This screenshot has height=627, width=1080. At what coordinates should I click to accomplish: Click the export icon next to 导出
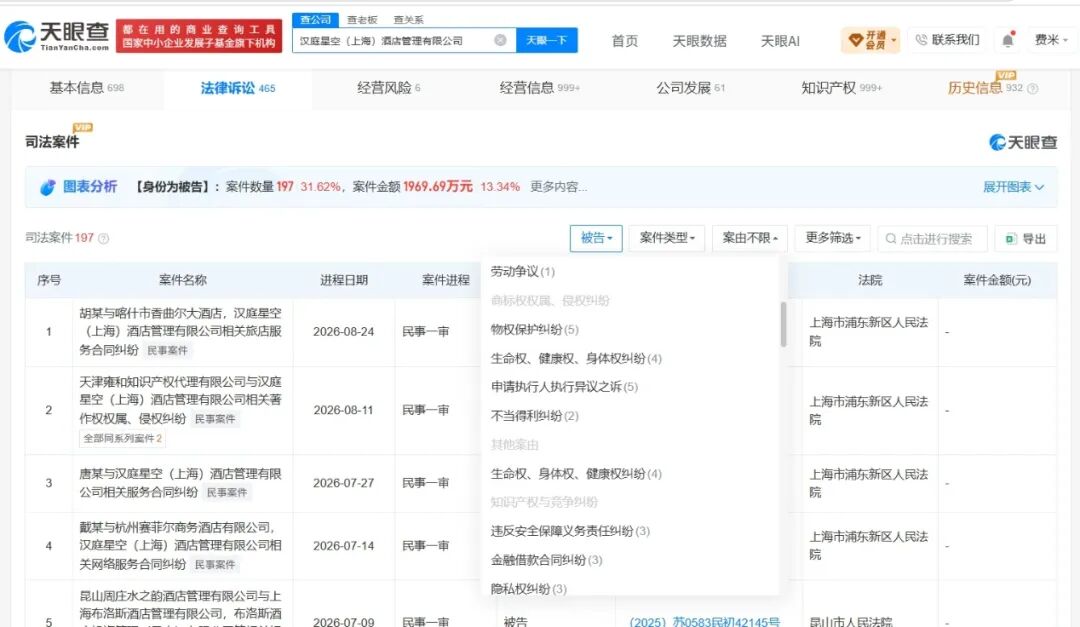pyautogui.click(x=1010, y=238)
